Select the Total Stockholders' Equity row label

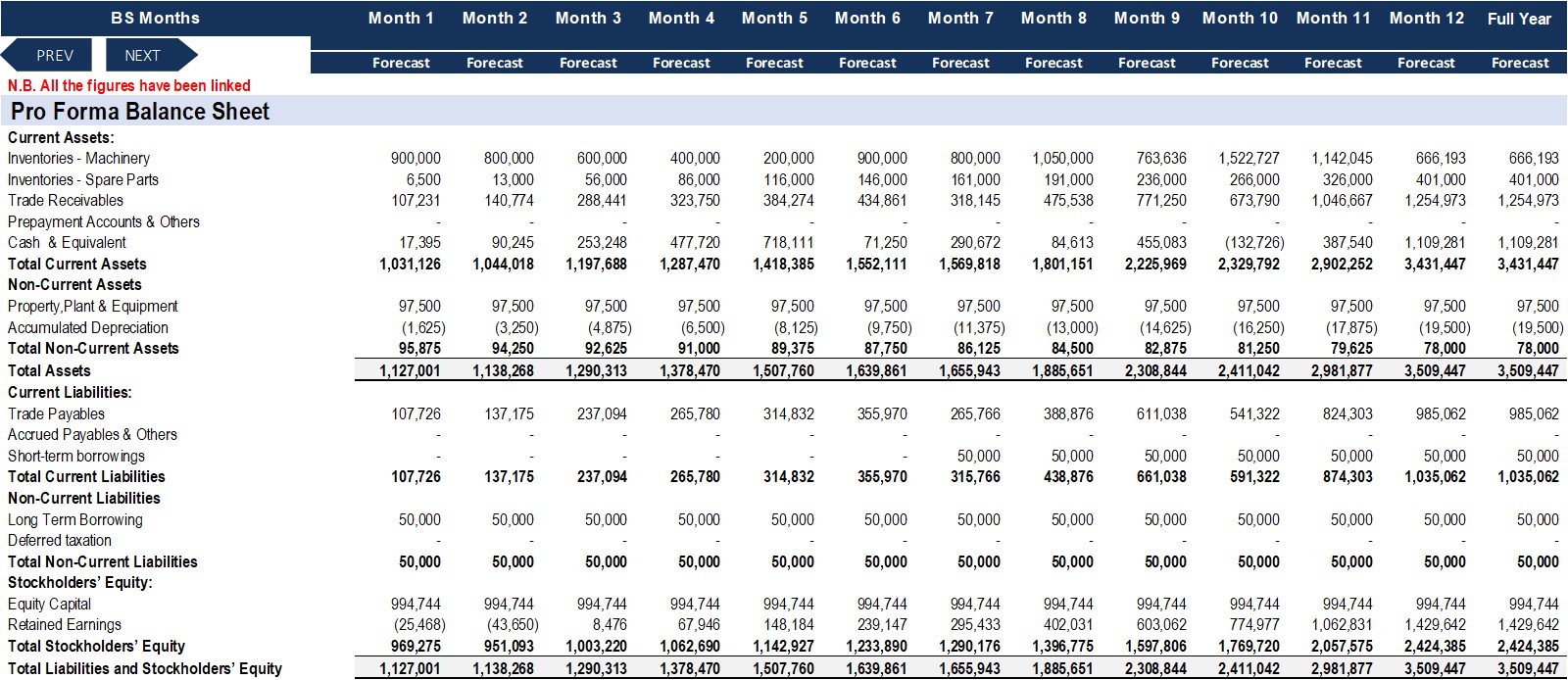pyautogui.click(x=96, y=646)
